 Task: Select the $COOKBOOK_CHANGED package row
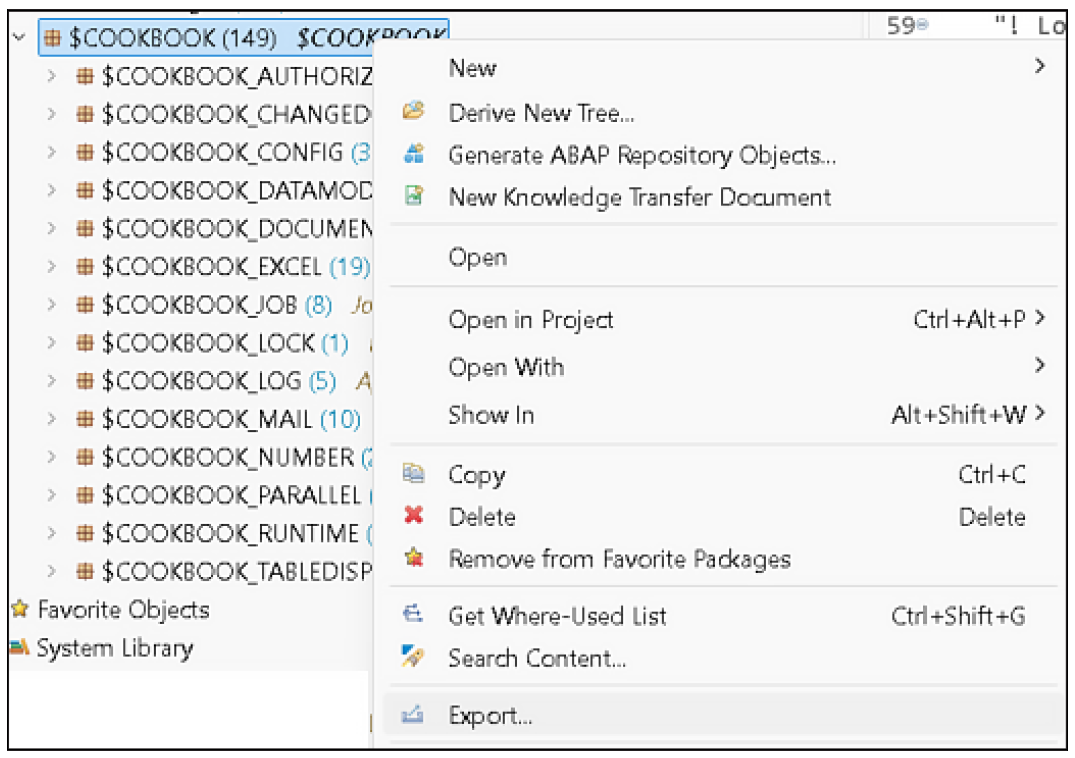click(x=223, y=114)
